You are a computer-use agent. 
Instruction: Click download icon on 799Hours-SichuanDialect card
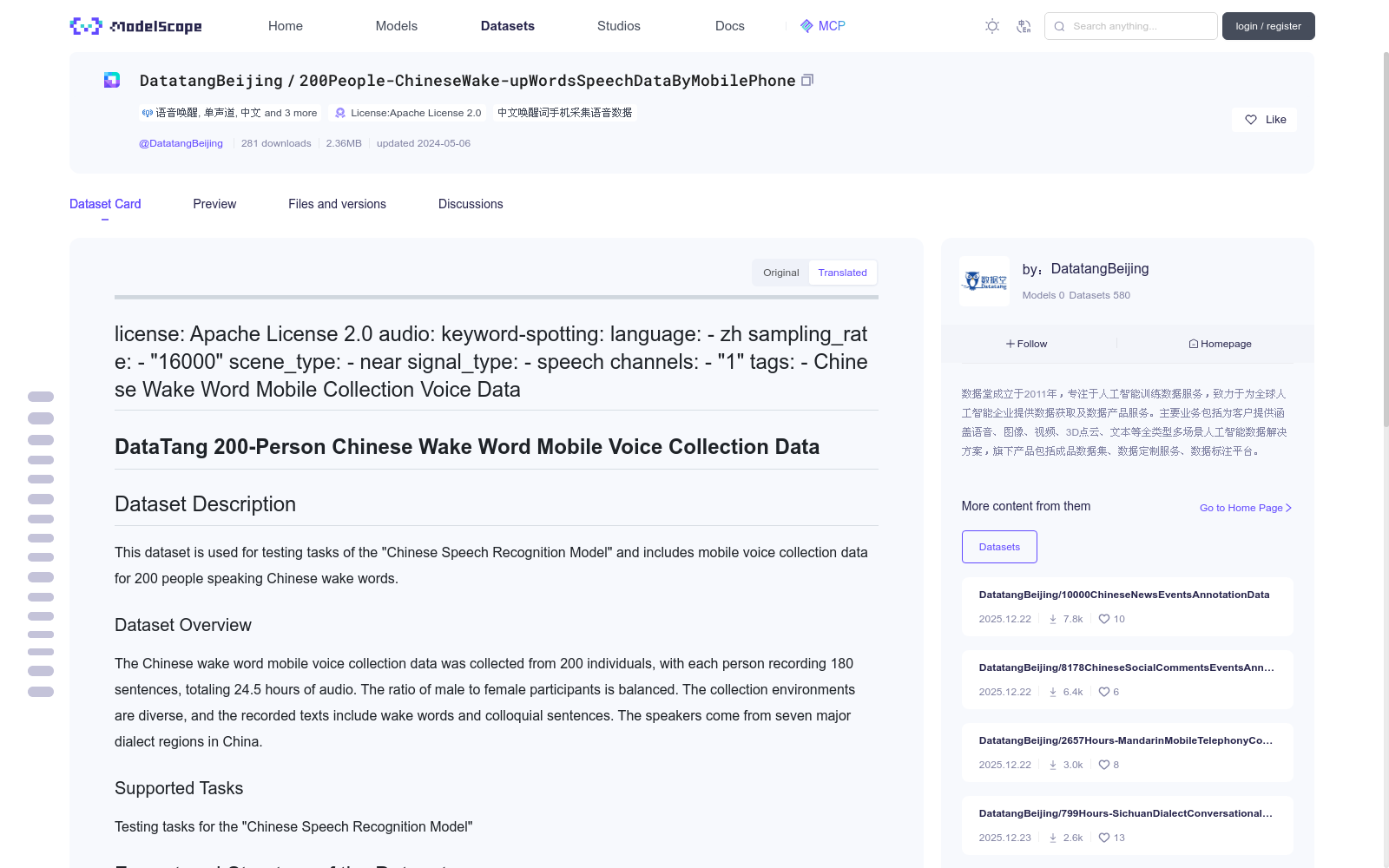click(x=1053, y=838)
